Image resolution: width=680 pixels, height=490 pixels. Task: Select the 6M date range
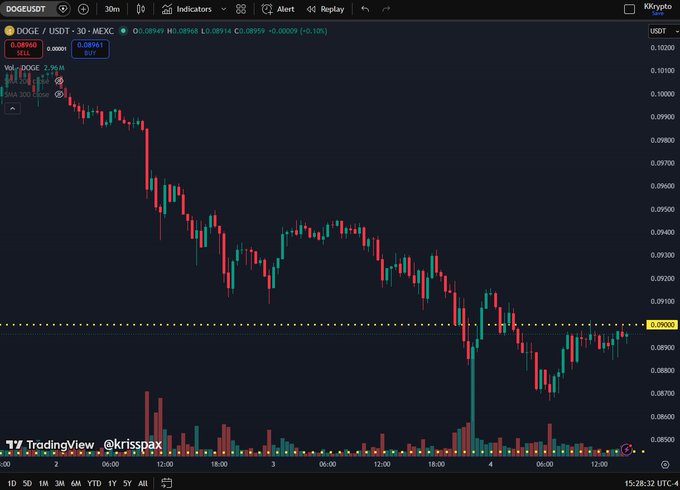(76, 483)
